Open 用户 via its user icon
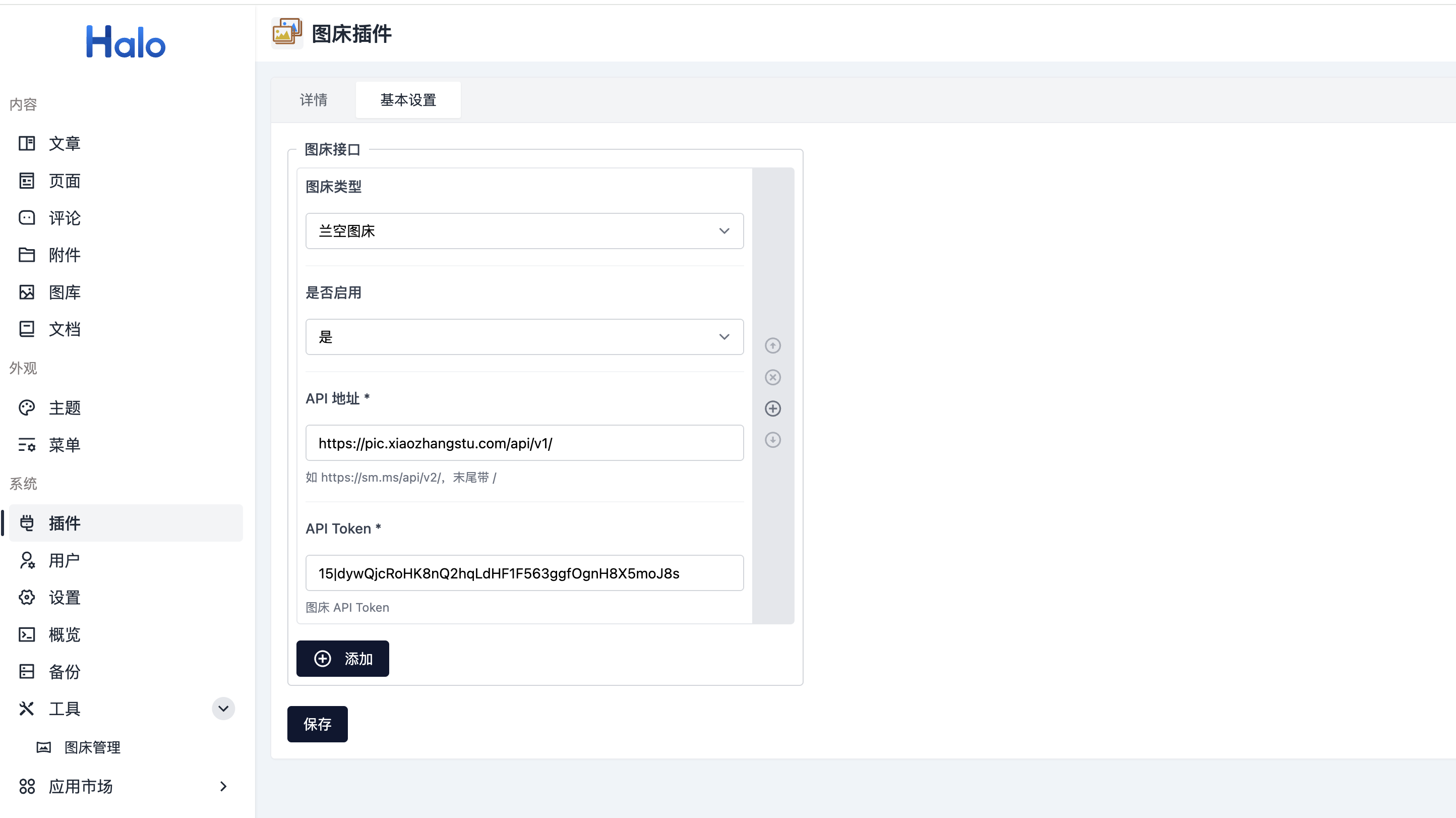 pos(27,560)
